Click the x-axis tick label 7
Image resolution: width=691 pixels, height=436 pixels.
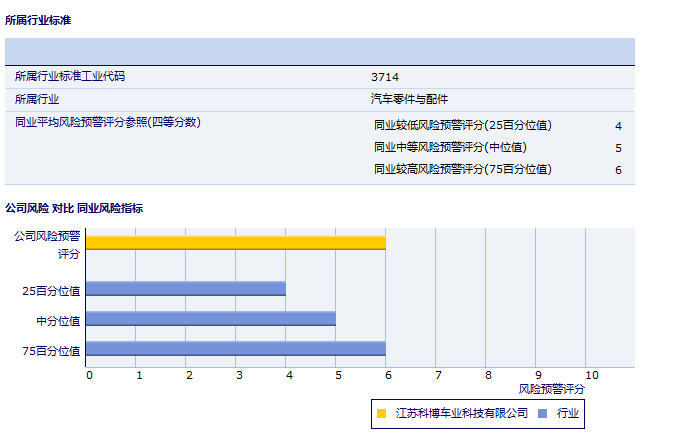438,376
